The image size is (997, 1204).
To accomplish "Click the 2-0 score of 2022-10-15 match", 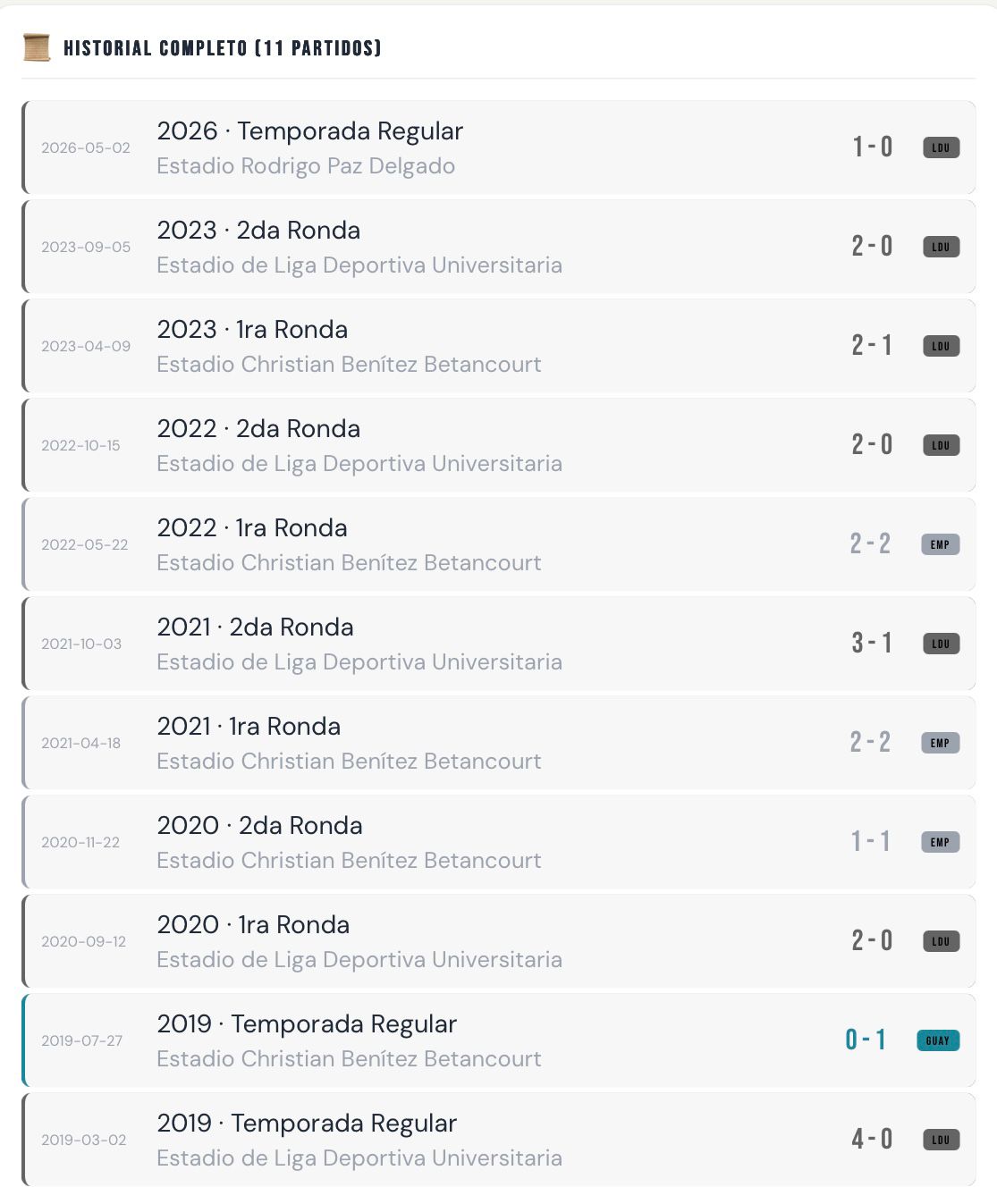I will pyautogui.click(x=872, y=444).
